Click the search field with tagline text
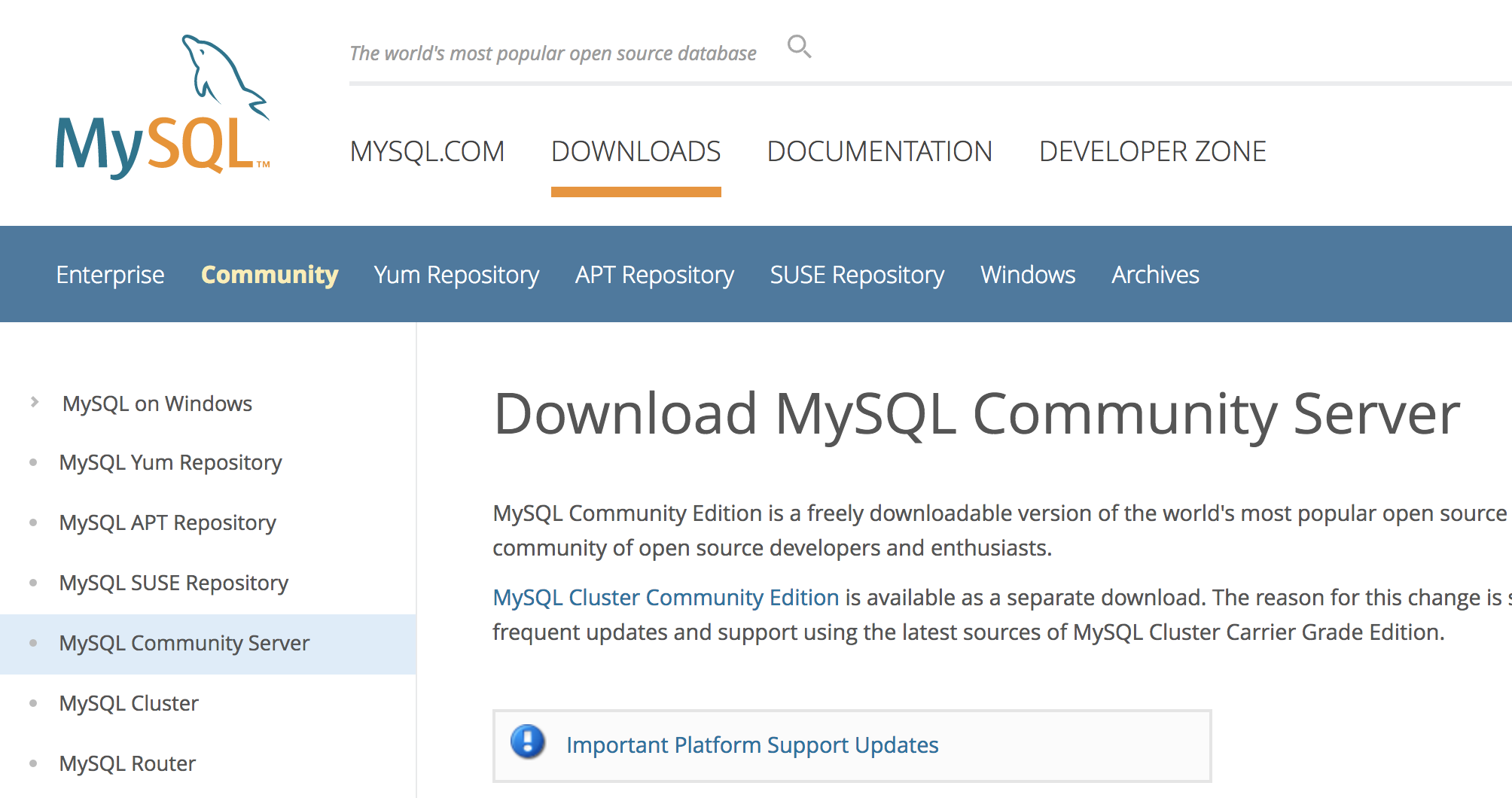1512x798 pixels. [553, 53]
